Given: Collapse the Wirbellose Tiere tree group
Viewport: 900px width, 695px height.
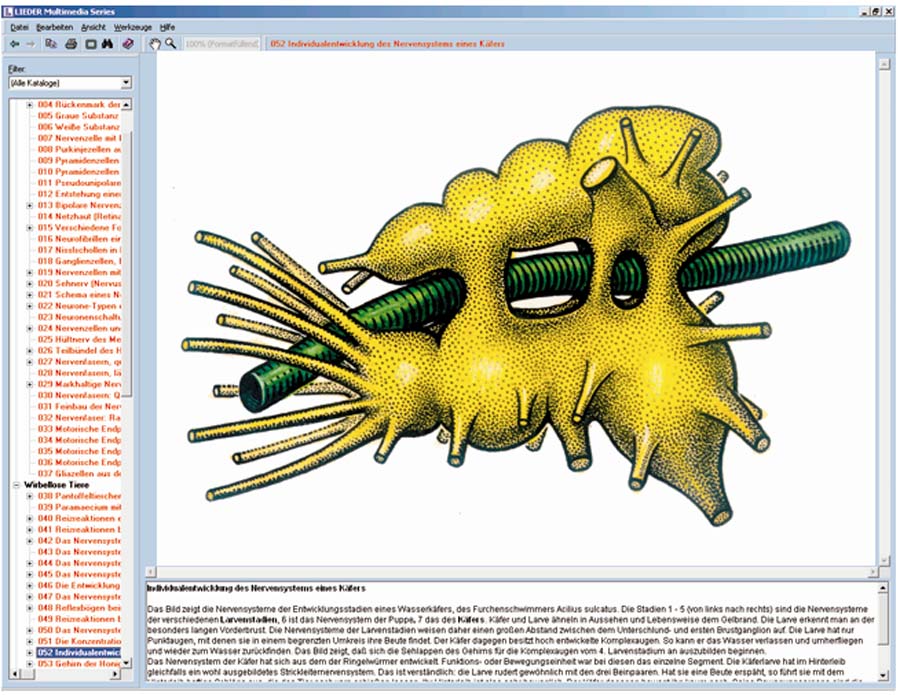Looking at the screenshot, I should click(16, 485).
